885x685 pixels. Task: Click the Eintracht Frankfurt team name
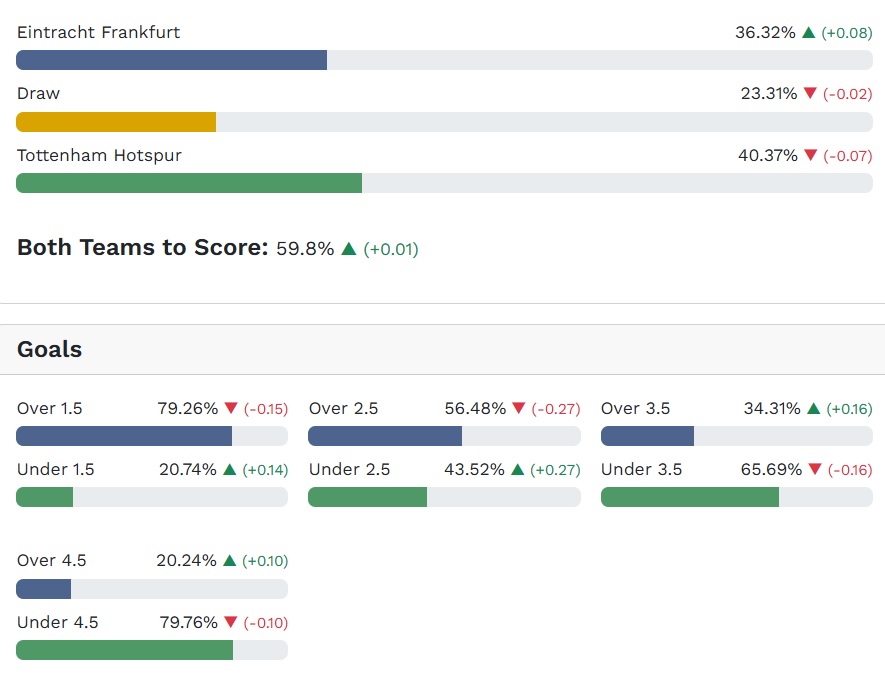[x=99, y=33]
